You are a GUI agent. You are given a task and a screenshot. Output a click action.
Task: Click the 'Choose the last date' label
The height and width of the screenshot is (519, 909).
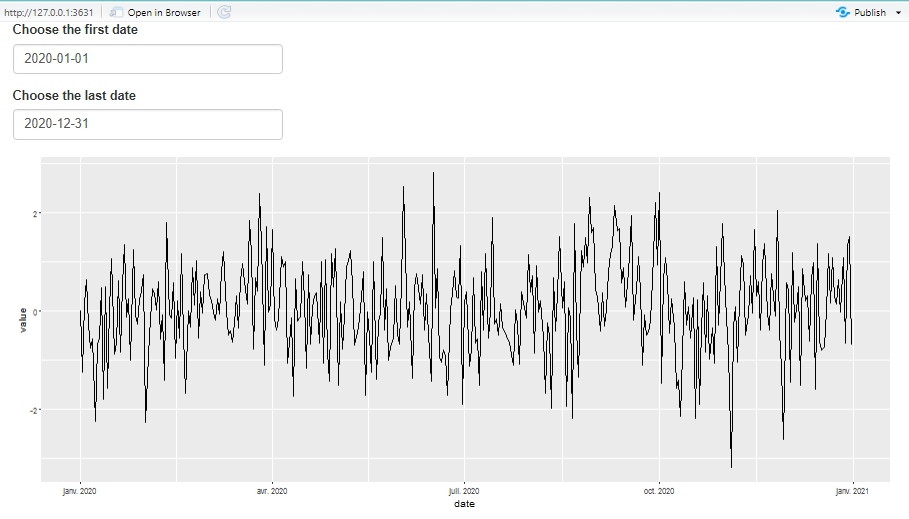pos(74,96)
